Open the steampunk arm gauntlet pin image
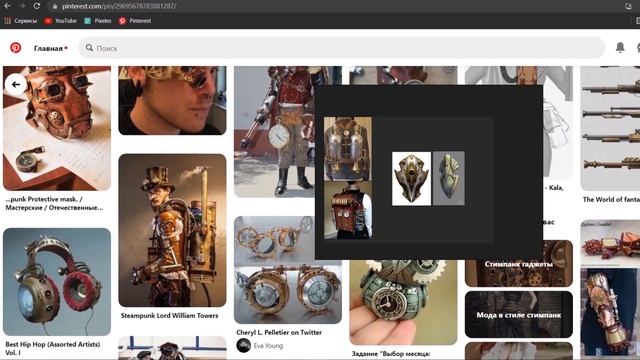Screen dimensions: 640x360 pyautogui.click(x=610, y=312)
